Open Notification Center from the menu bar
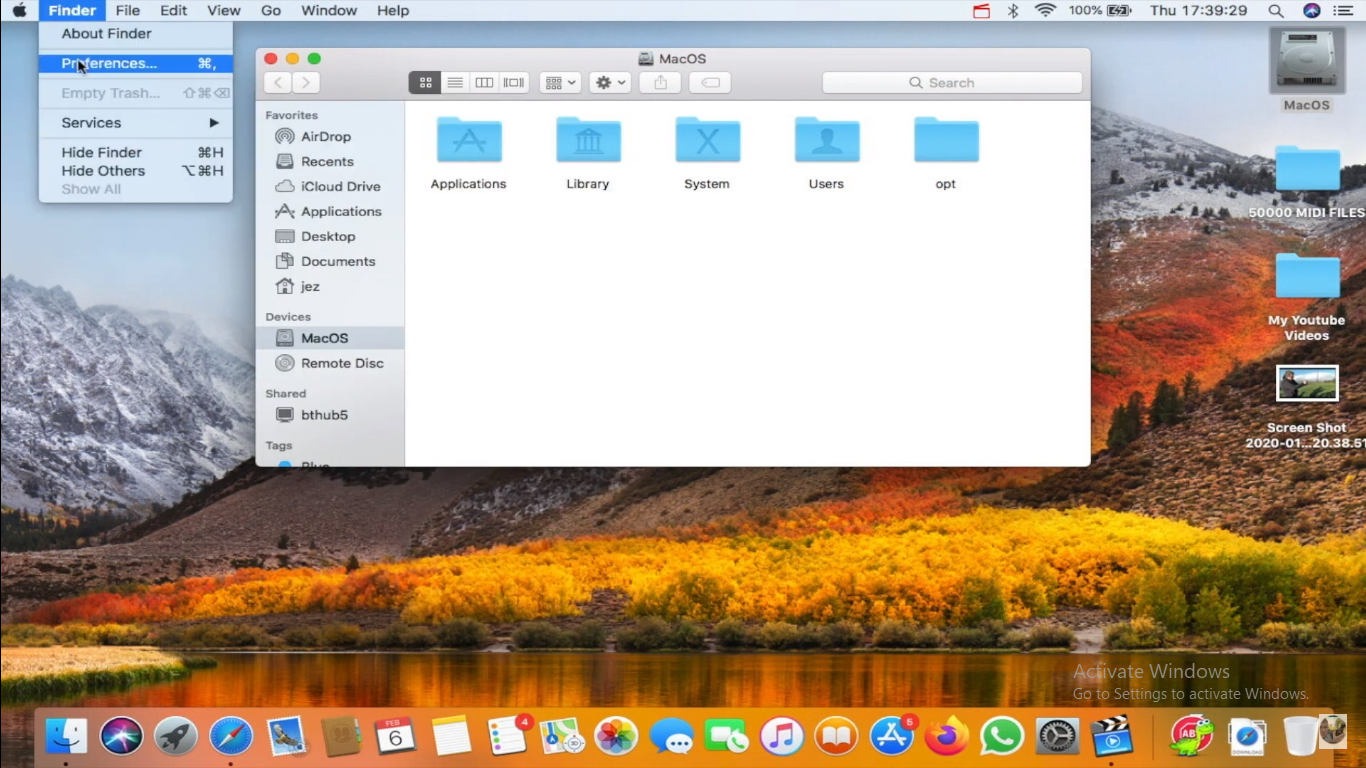Image resolution: width=1366 pixels, height=768 pixels. click(1346, 10)
